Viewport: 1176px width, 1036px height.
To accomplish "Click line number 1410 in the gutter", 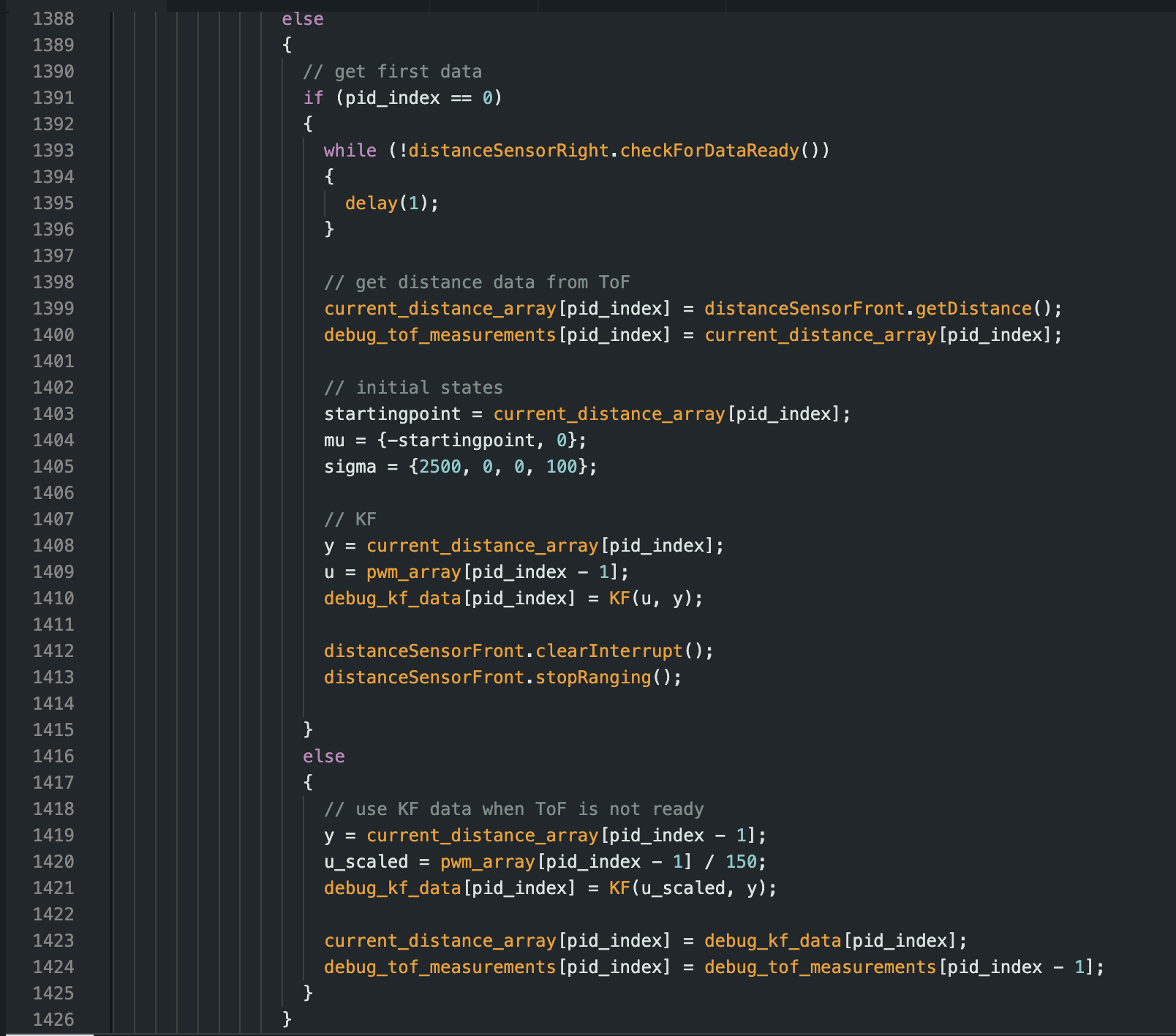I will coord(53,598).
